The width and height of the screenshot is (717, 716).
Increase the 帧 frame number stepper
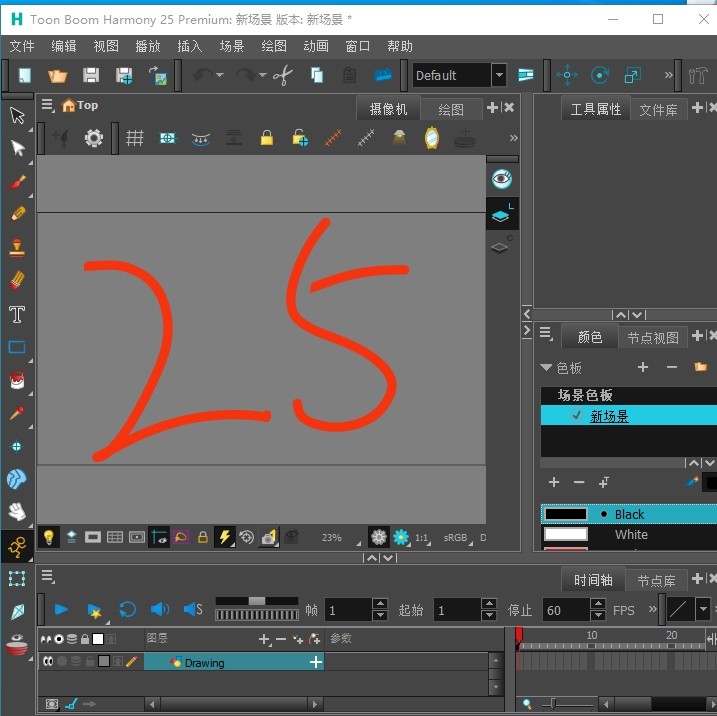coord(380,604)
